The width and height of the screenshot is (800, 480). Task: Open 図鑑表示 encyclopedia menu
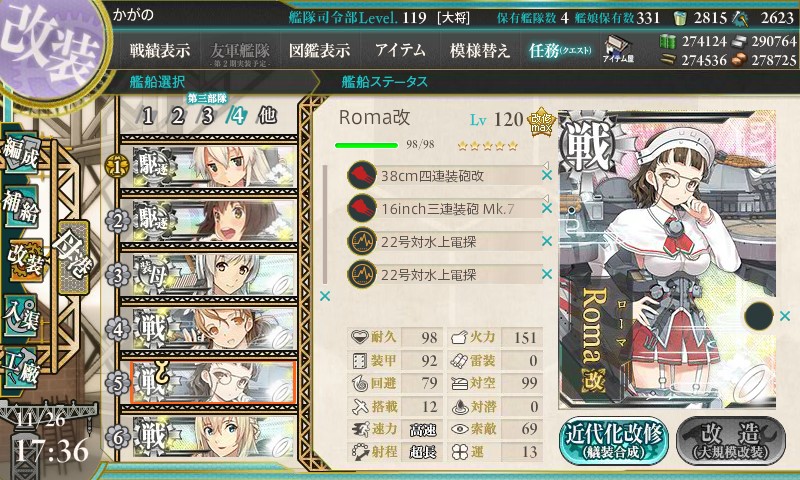(319, 50)
